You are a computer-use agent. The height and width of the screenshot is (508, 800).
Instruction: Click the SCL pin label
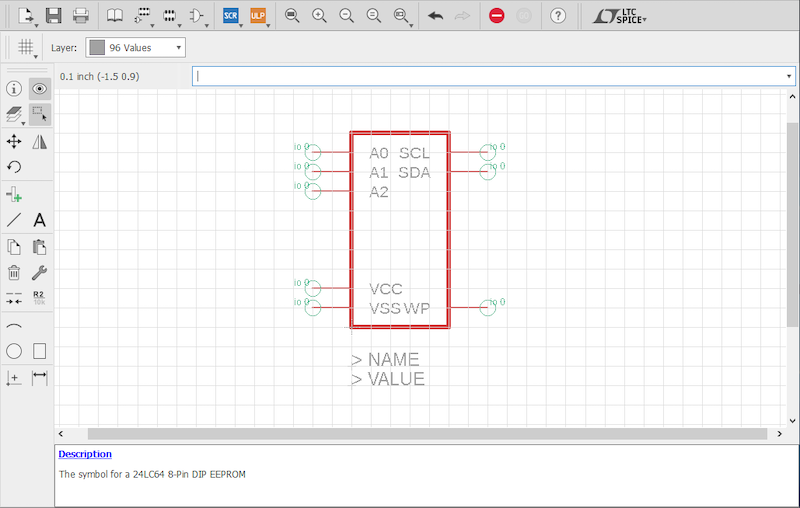[414, 153]
